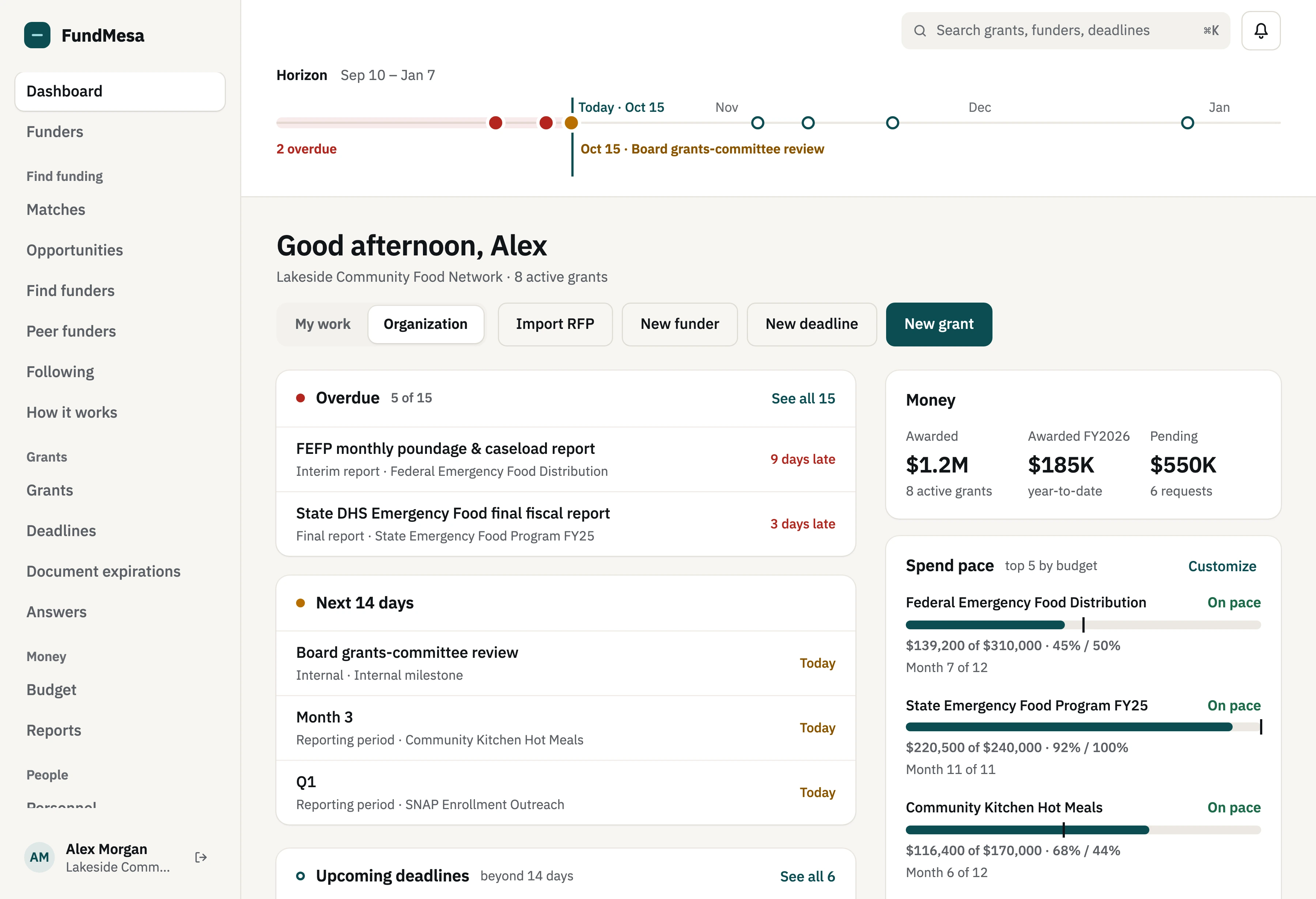This screenshot has height=899, width=1316.
Task: Click the first hollow marker after Nov
Action: coord(758,123)
